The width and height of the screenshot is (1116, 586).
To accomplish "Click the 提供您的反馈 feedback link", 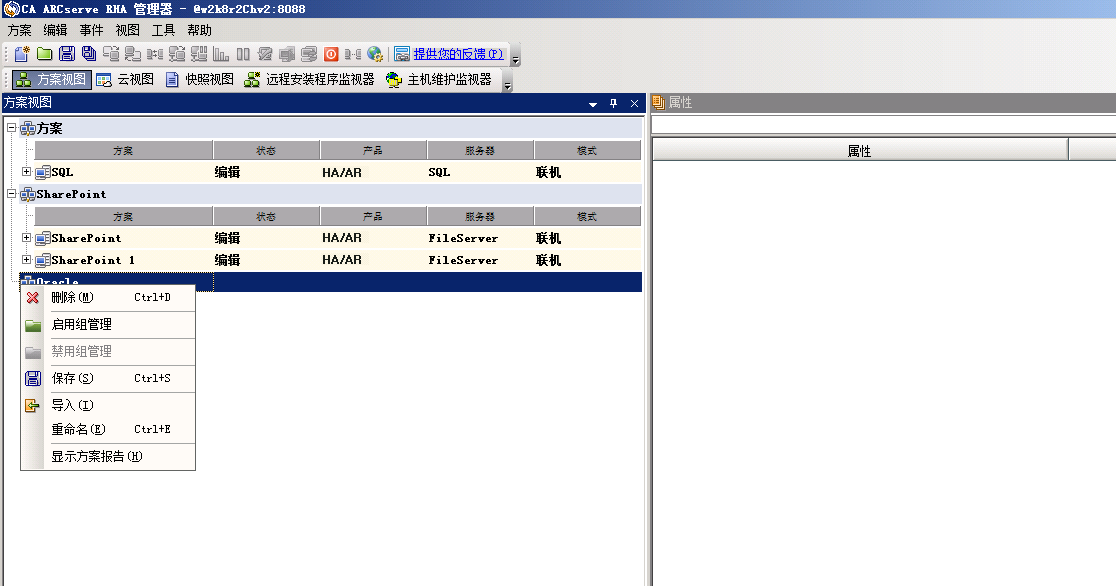I will click(458, 54).
